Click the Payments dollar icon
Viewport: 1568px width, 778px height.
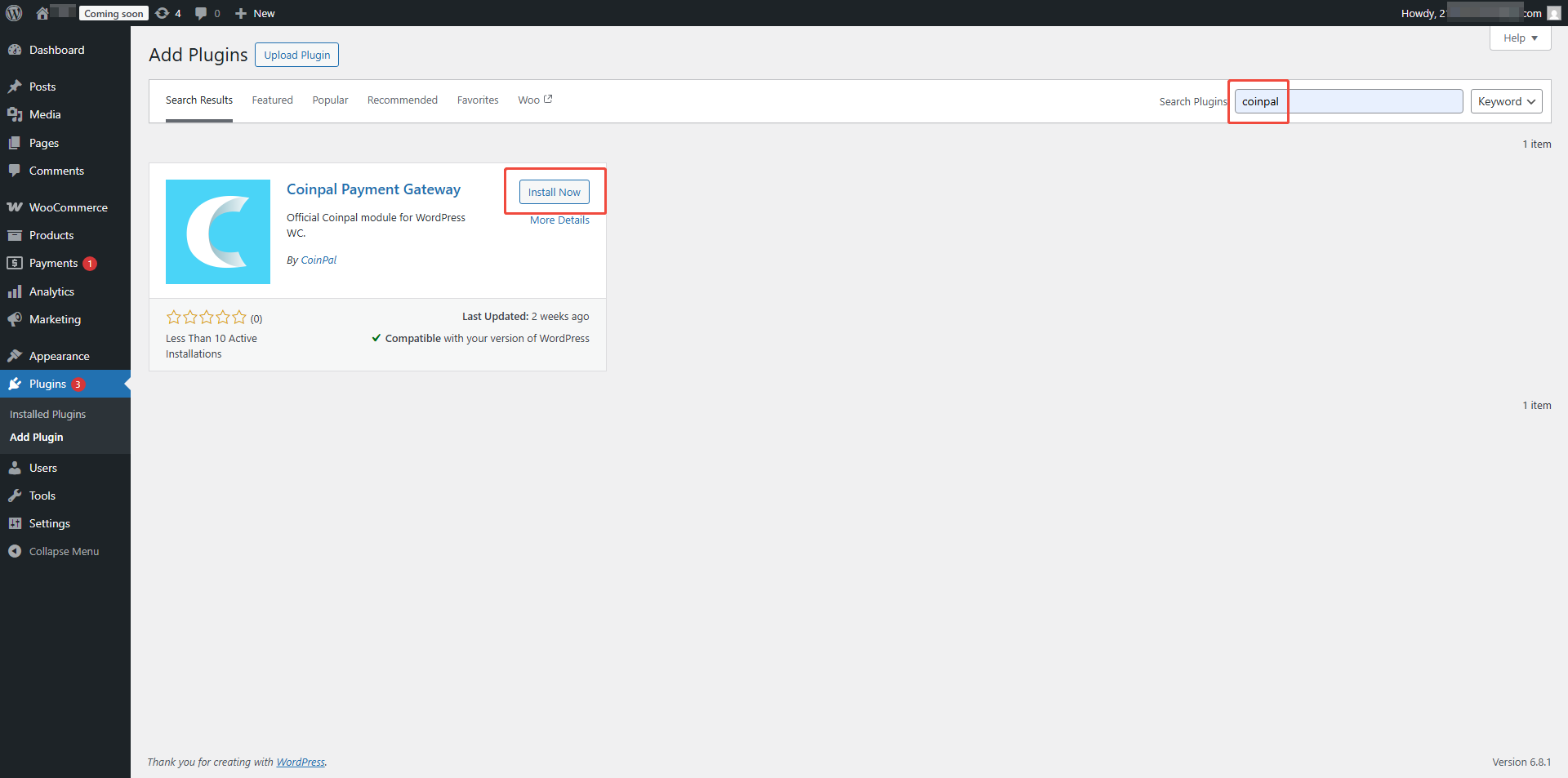(15, 263)
